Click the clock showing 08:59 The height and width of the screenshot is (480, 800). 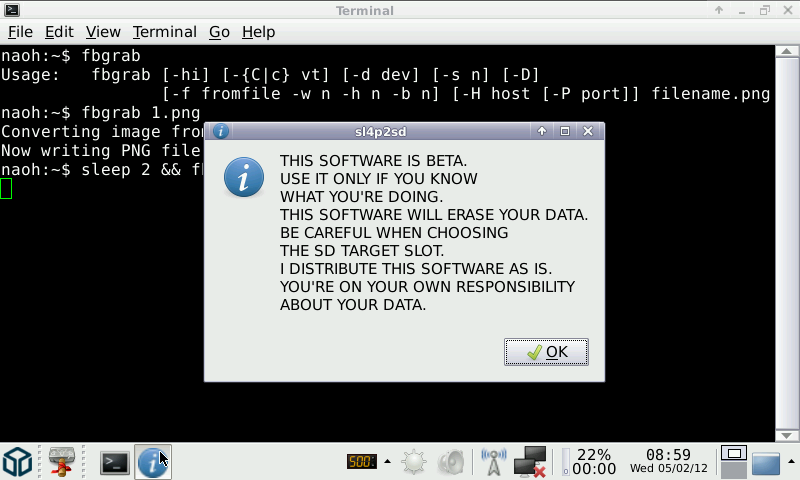point(668,462)
